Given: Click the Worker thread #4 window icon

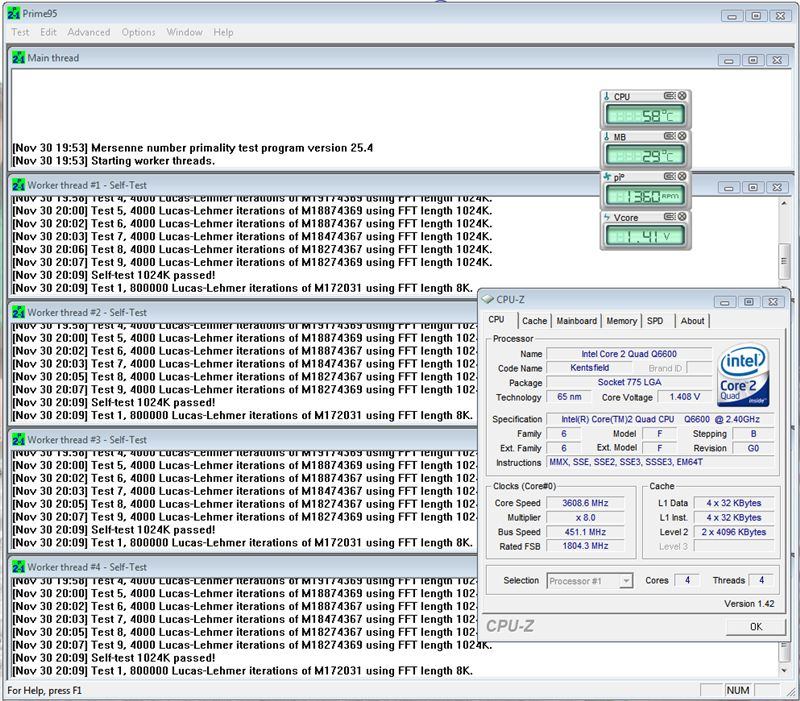Looking at the screenshot, I should (x=18, y=567).
